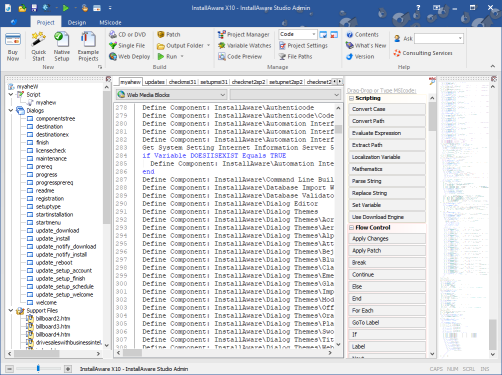Build a Web Deploy setup

tap(130, 56)
